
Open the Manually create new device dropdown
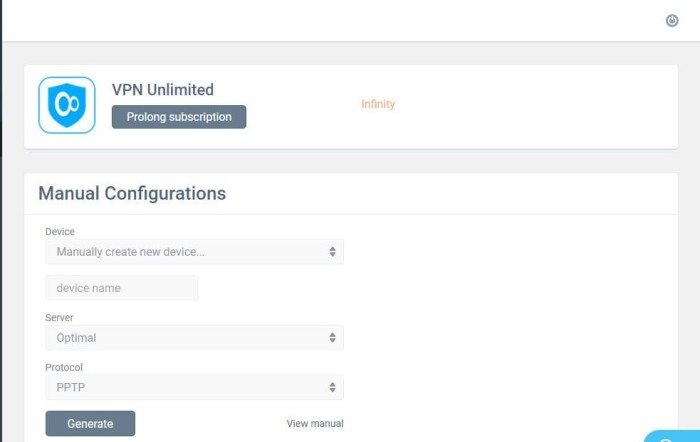click(x=195, y=252)
